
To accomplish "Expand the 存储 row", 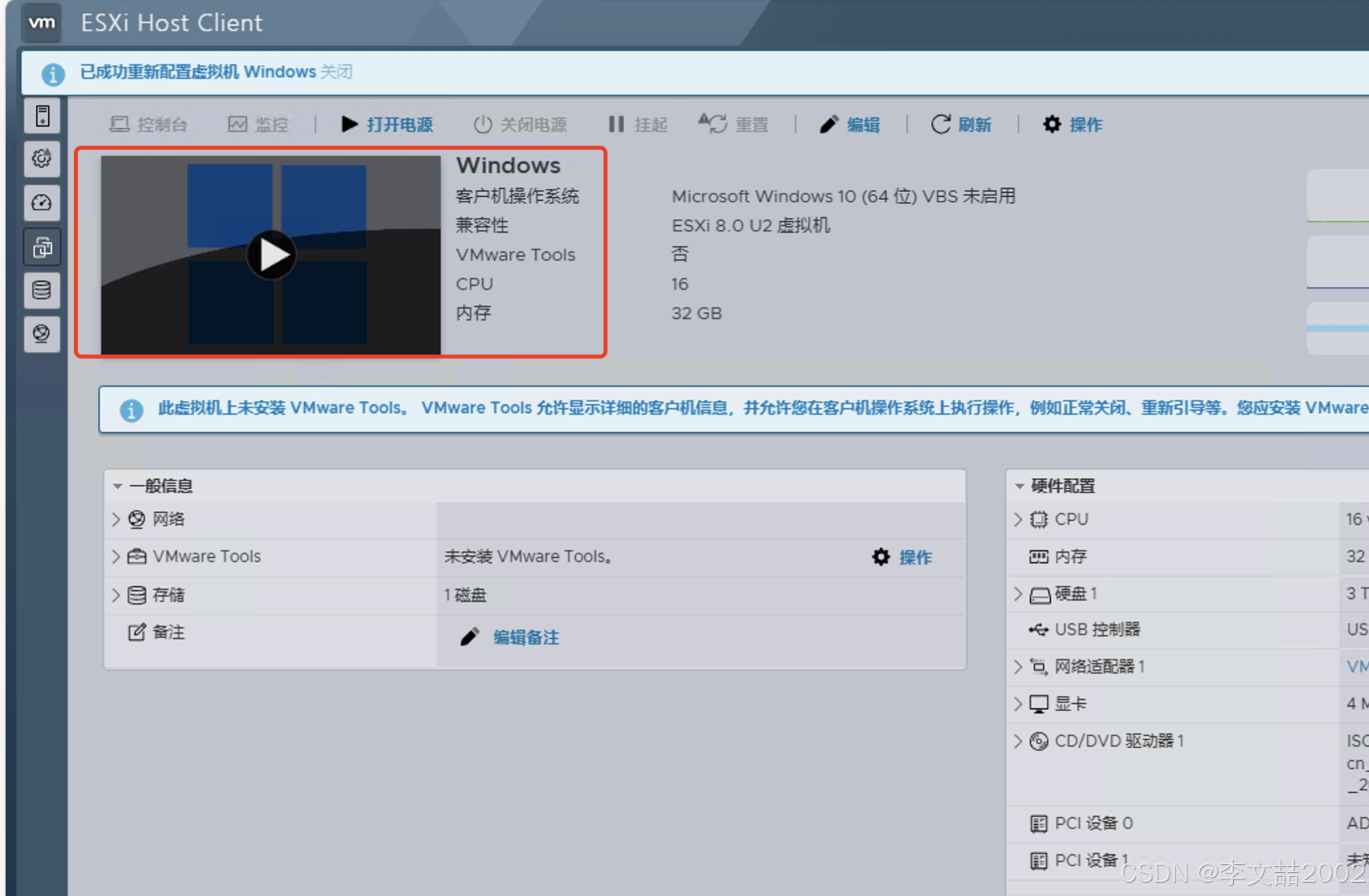I will coord(116,594).
